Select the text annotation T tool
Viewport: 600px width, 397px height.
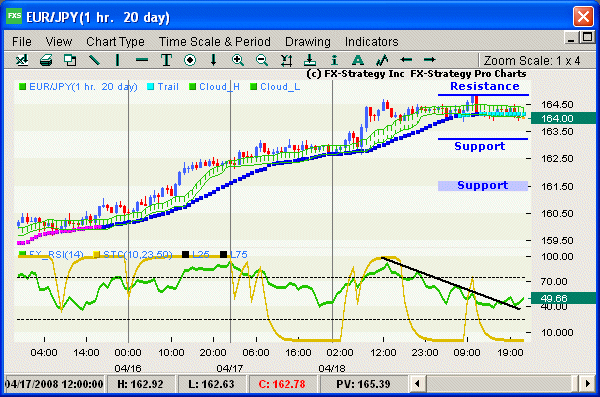tap(166, 60)
